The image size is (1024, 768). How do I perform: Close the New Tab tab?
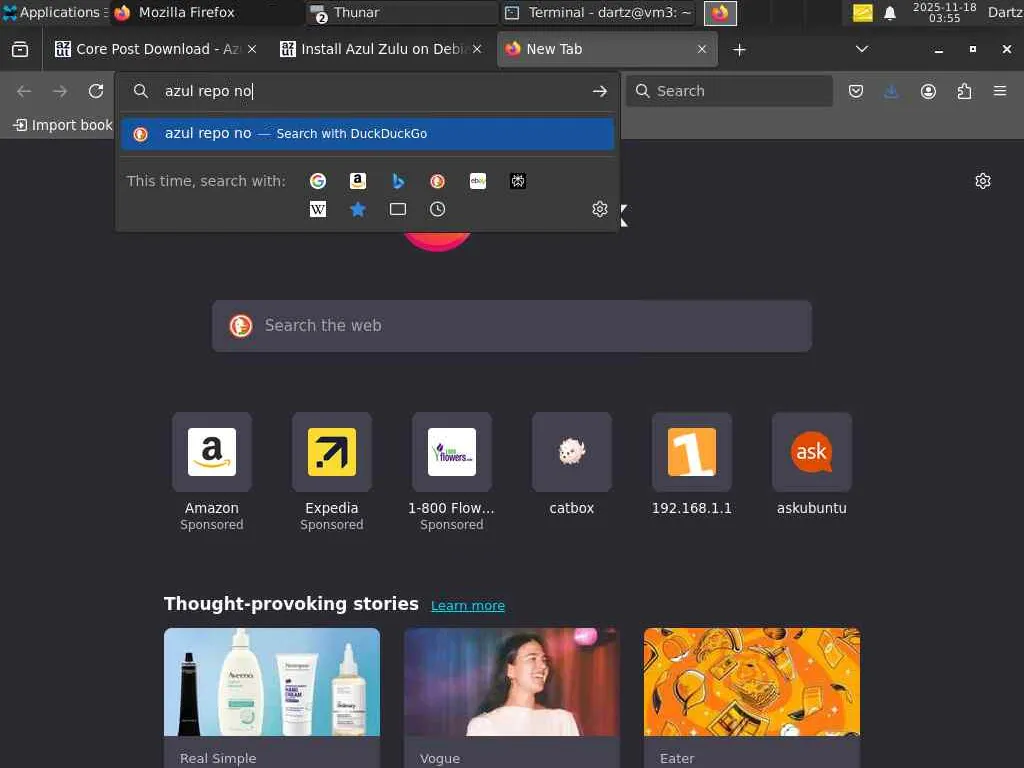702,50
